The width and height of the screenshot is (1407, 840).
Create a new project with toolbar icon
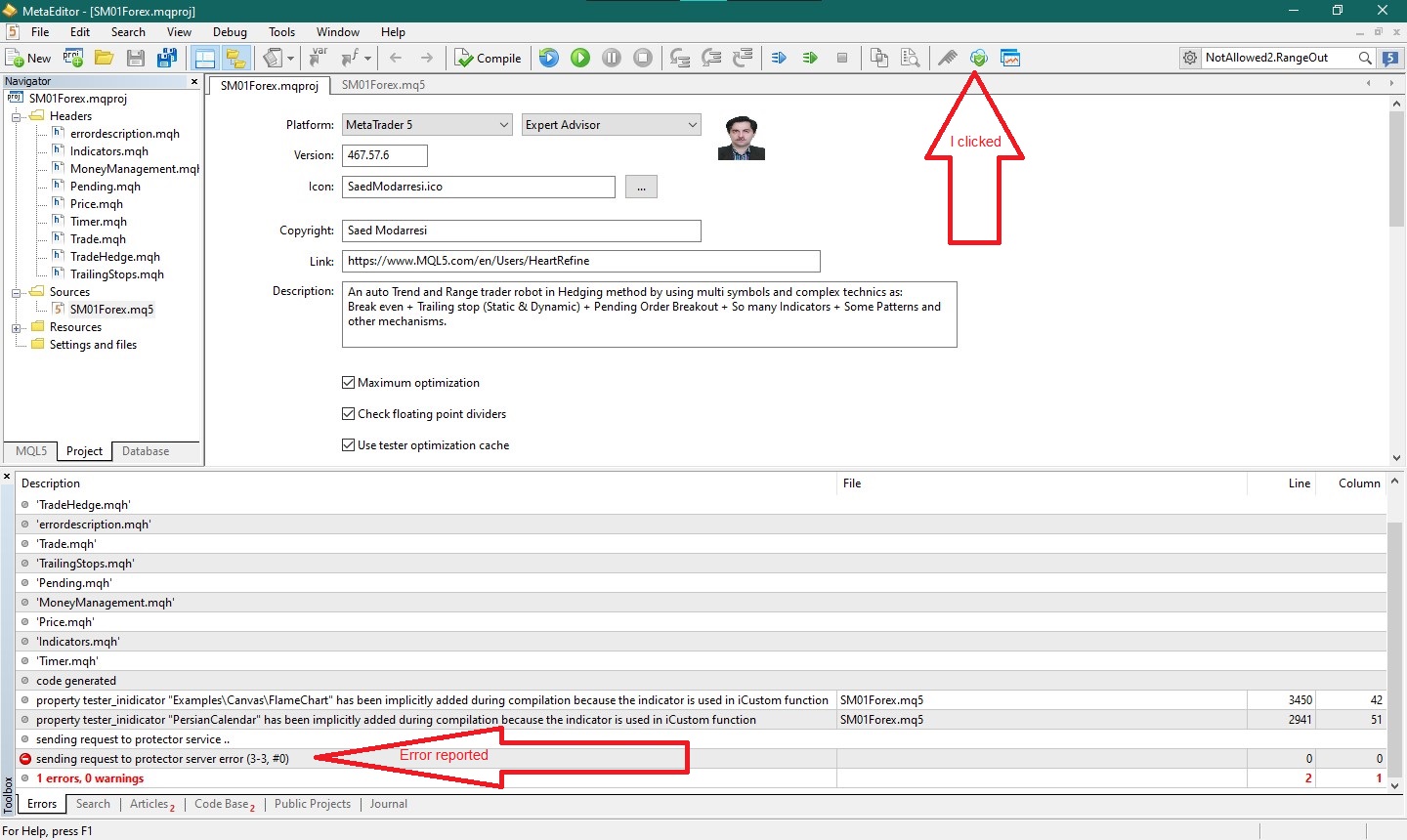point(73,58)
